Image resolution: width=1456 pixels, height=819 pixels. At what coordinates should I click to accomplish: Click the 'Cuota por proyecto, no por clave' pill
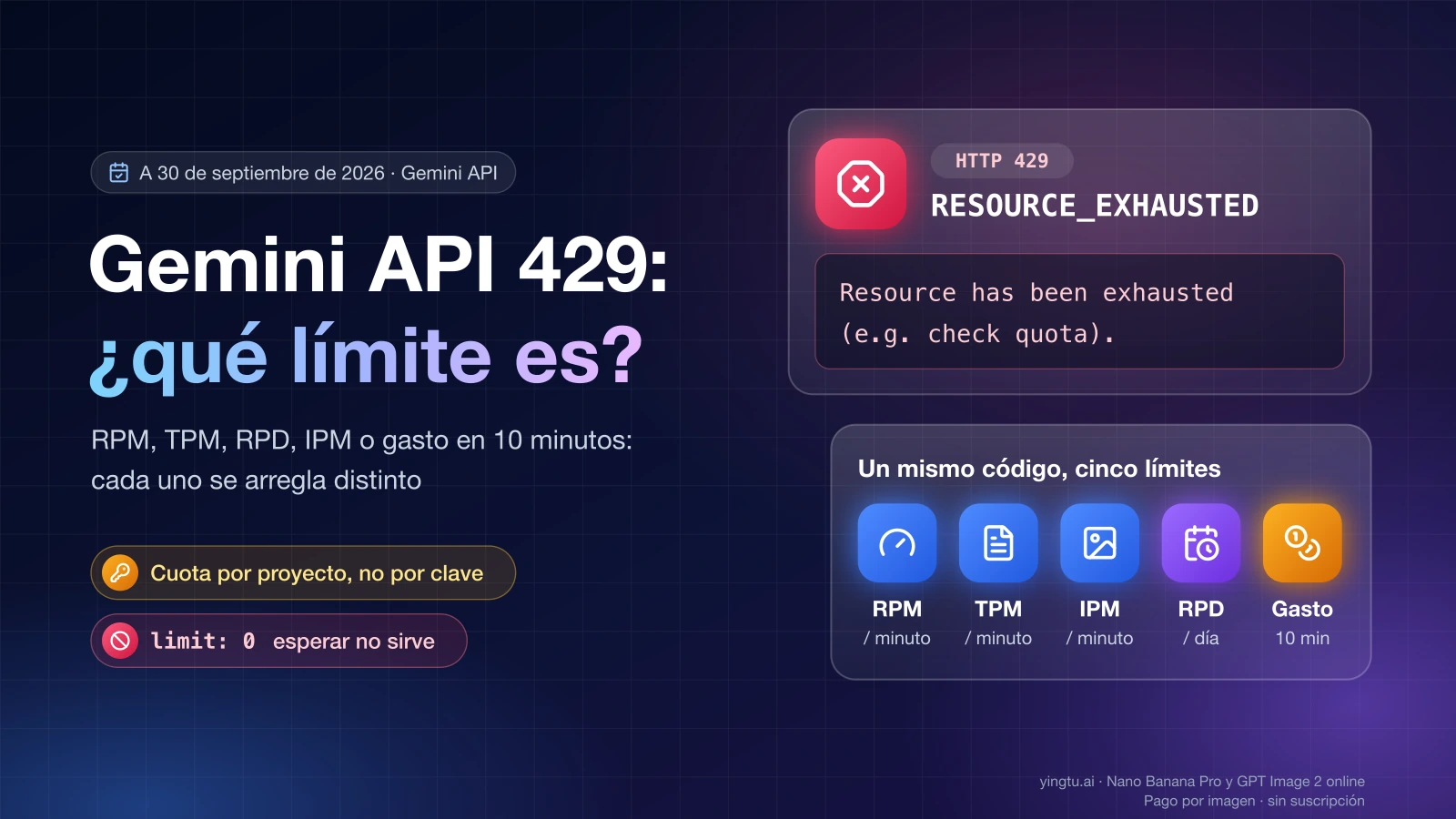point(303,573)
